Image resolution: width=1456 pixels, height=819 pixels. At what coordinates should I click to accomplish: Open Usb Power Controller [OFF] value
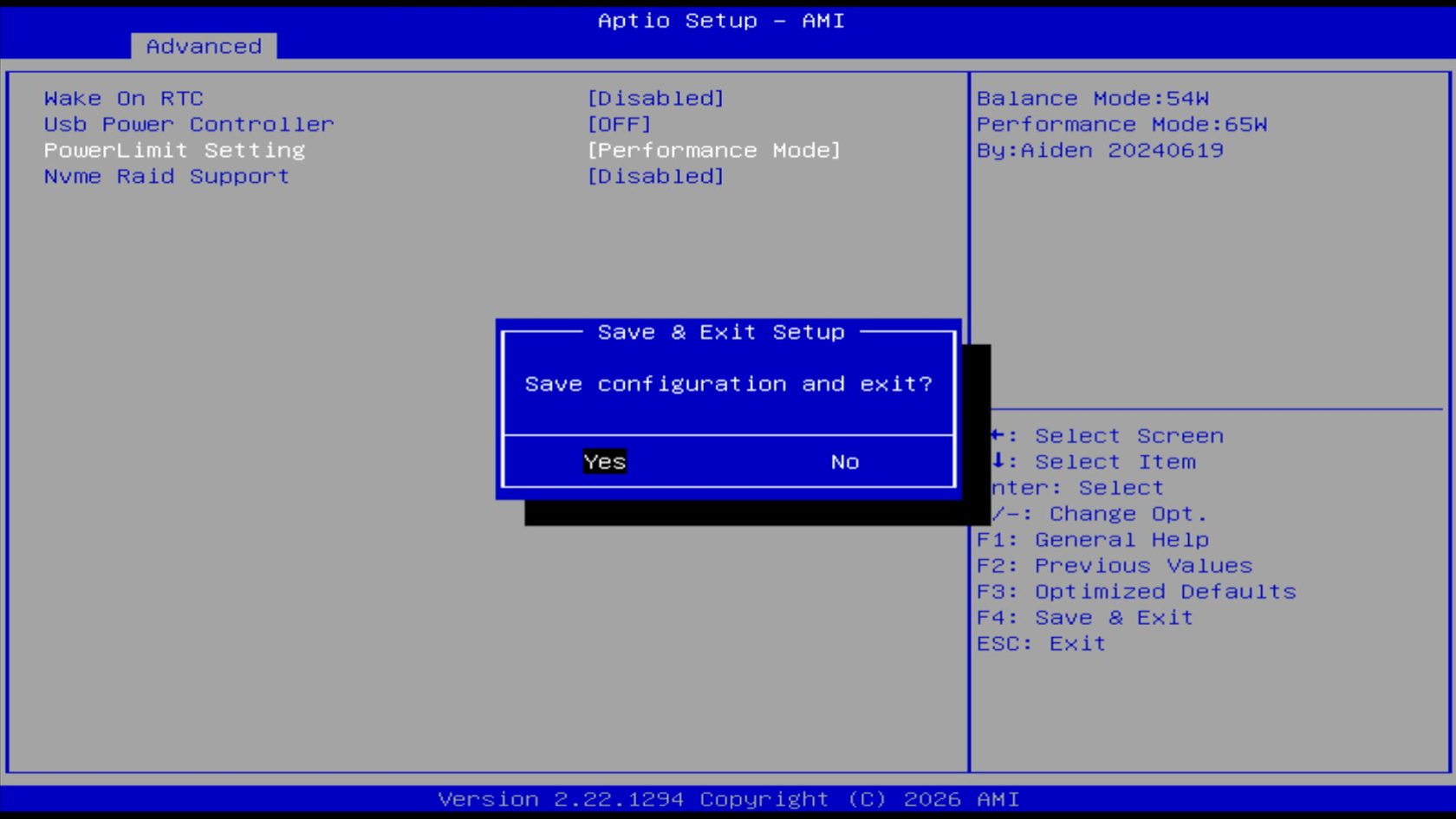point(619,125)
